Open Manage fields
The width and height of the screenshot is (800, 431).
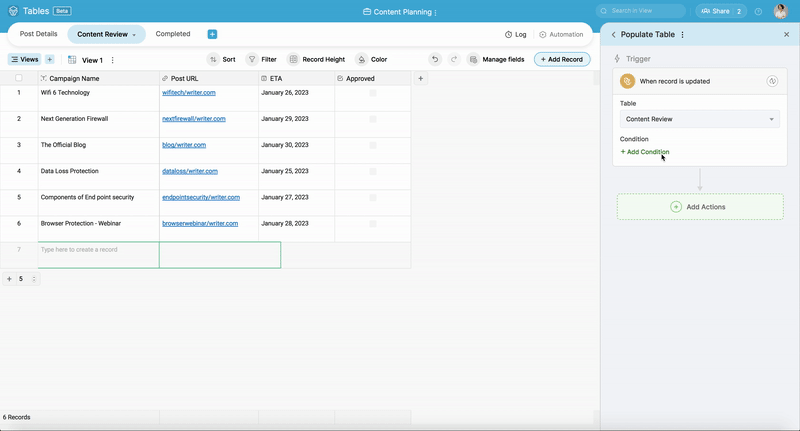point(474,60)
